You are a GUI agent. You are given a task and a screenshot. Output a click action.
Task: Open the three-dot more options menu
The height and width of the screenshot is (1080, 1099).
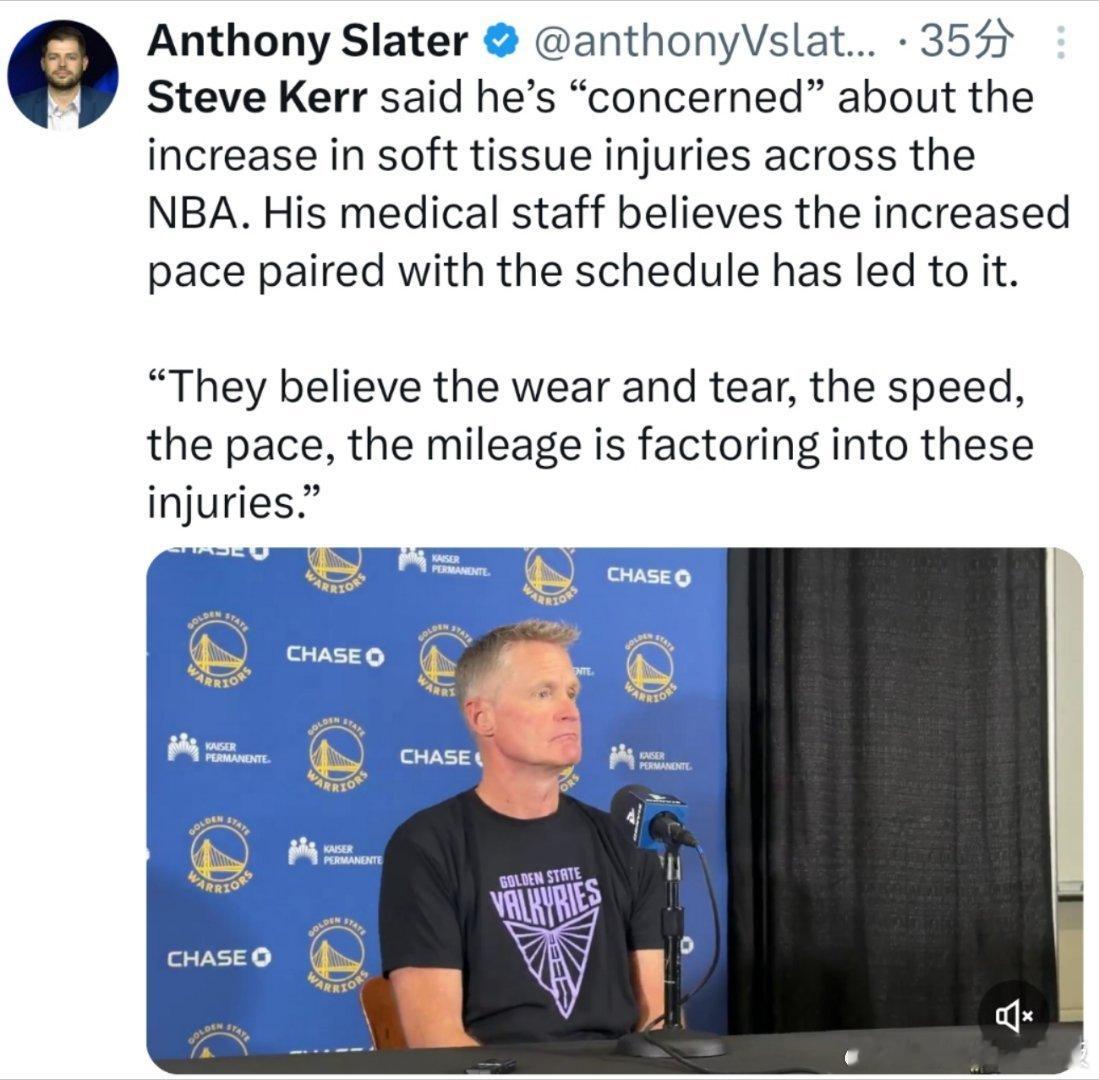coord(1061,43)
